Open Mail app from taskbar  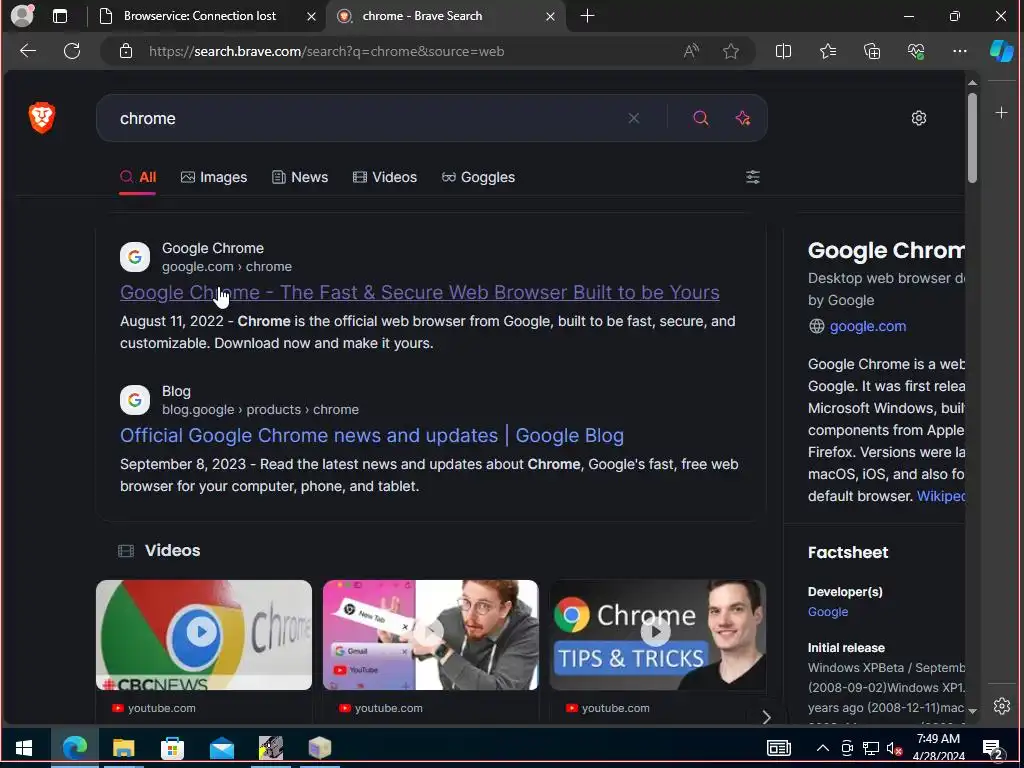pyautogui.click(x=221, y=748)
